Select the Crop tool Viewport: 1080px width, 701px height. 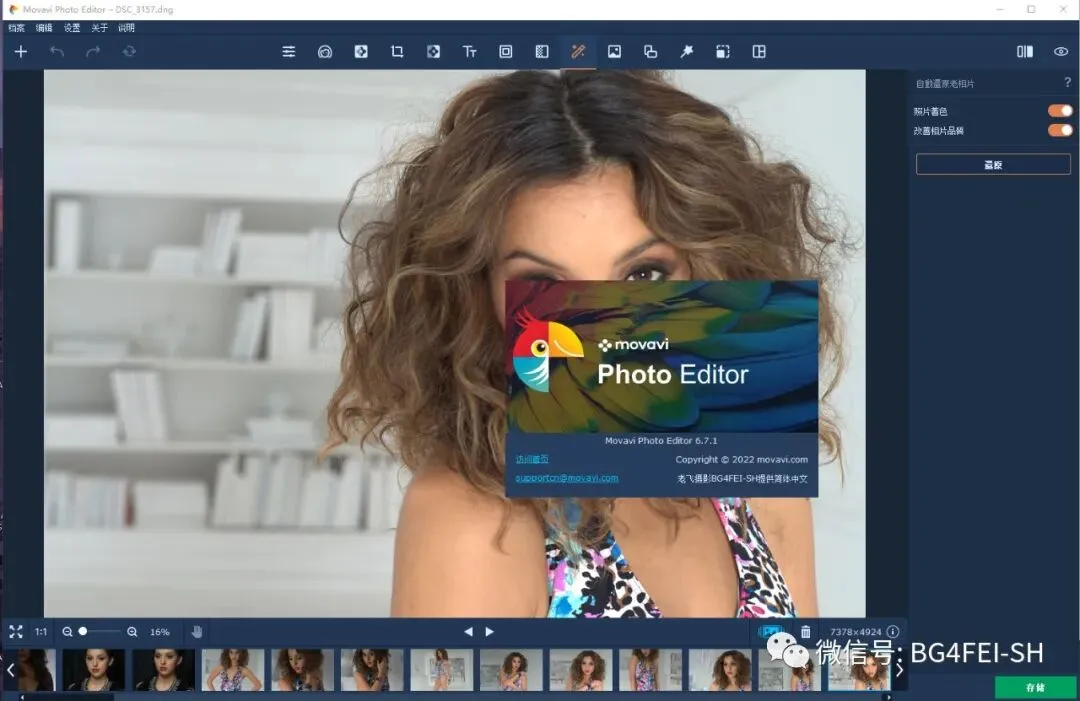(x=397, y=52)
